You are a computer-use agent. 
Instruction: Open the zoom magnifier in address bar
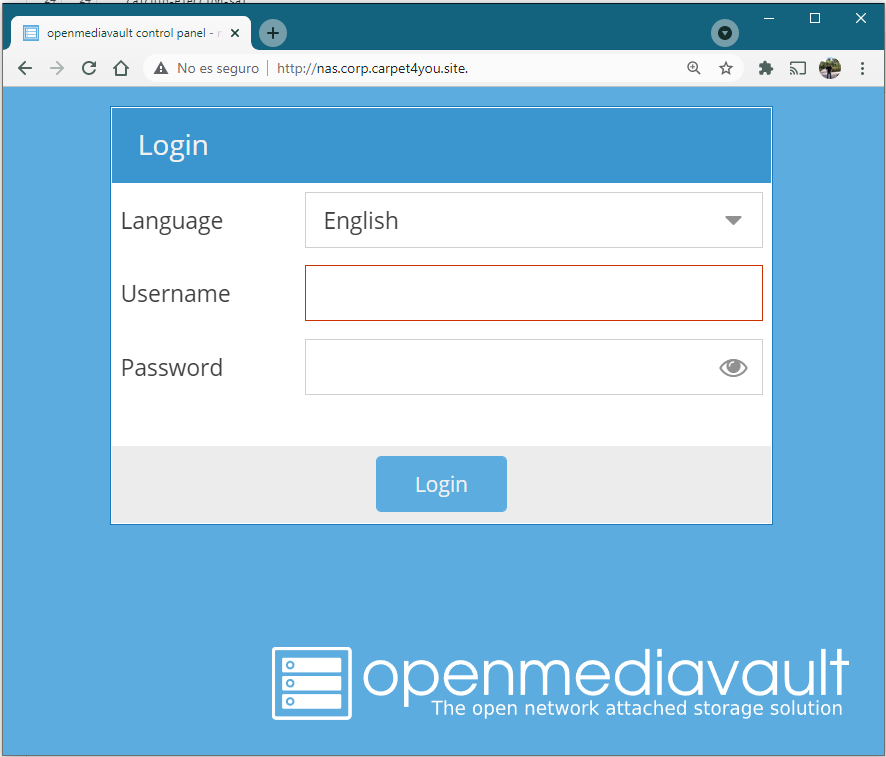(694, 68)
